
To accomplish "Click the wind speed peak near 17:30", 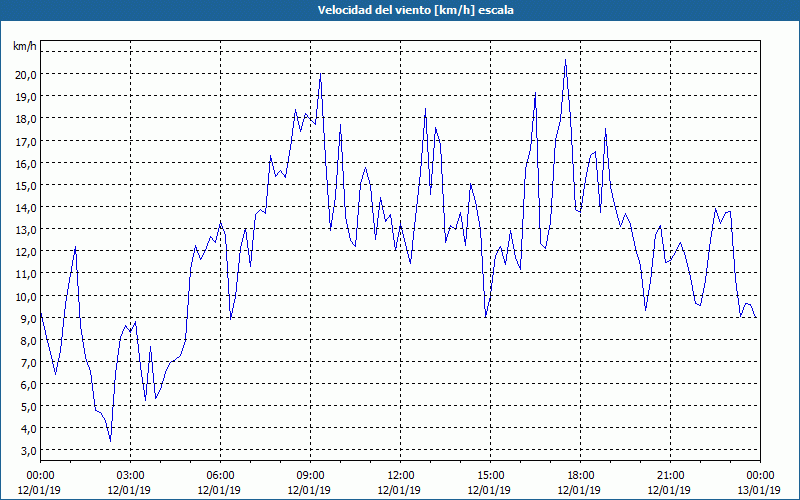I will pos(565,60).
